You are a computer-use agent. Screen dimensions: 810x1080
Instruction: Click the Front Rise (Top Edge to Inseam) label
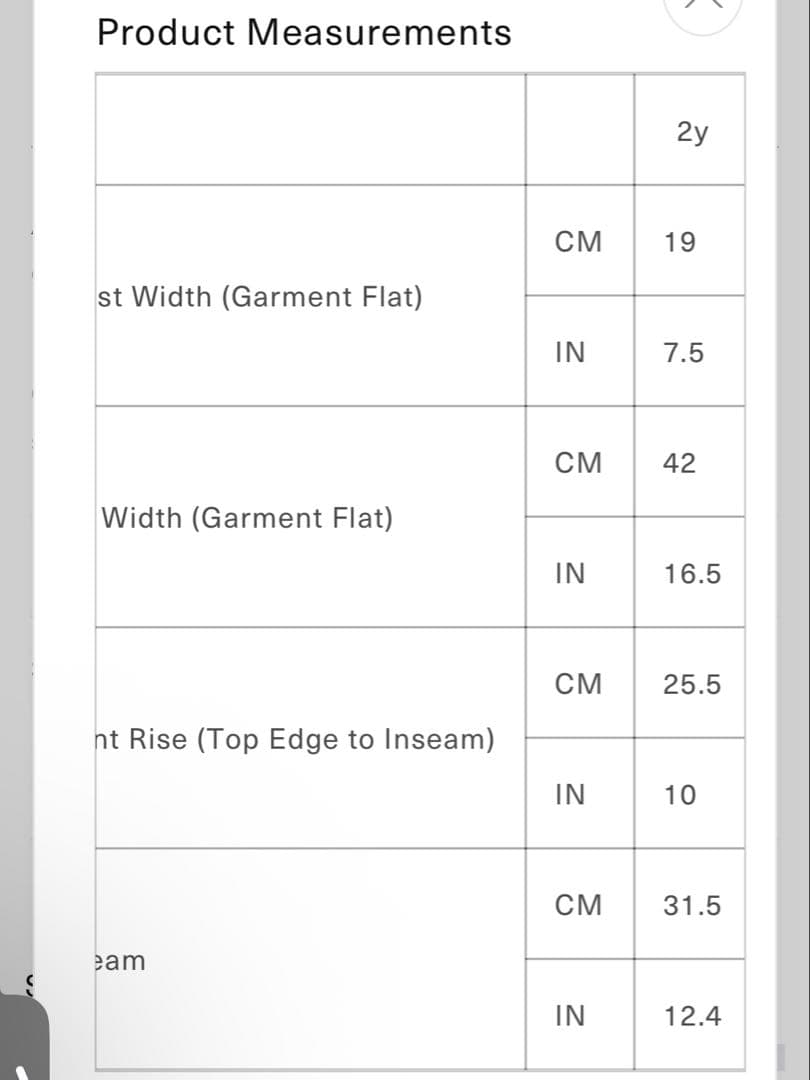pos(294,740)
